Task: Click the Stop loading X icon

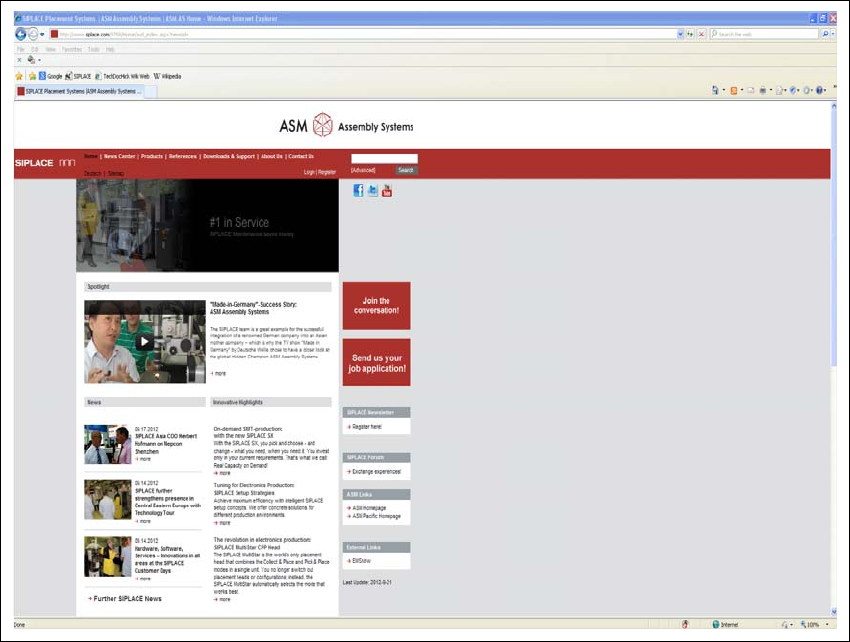Action: pos(701,33)
